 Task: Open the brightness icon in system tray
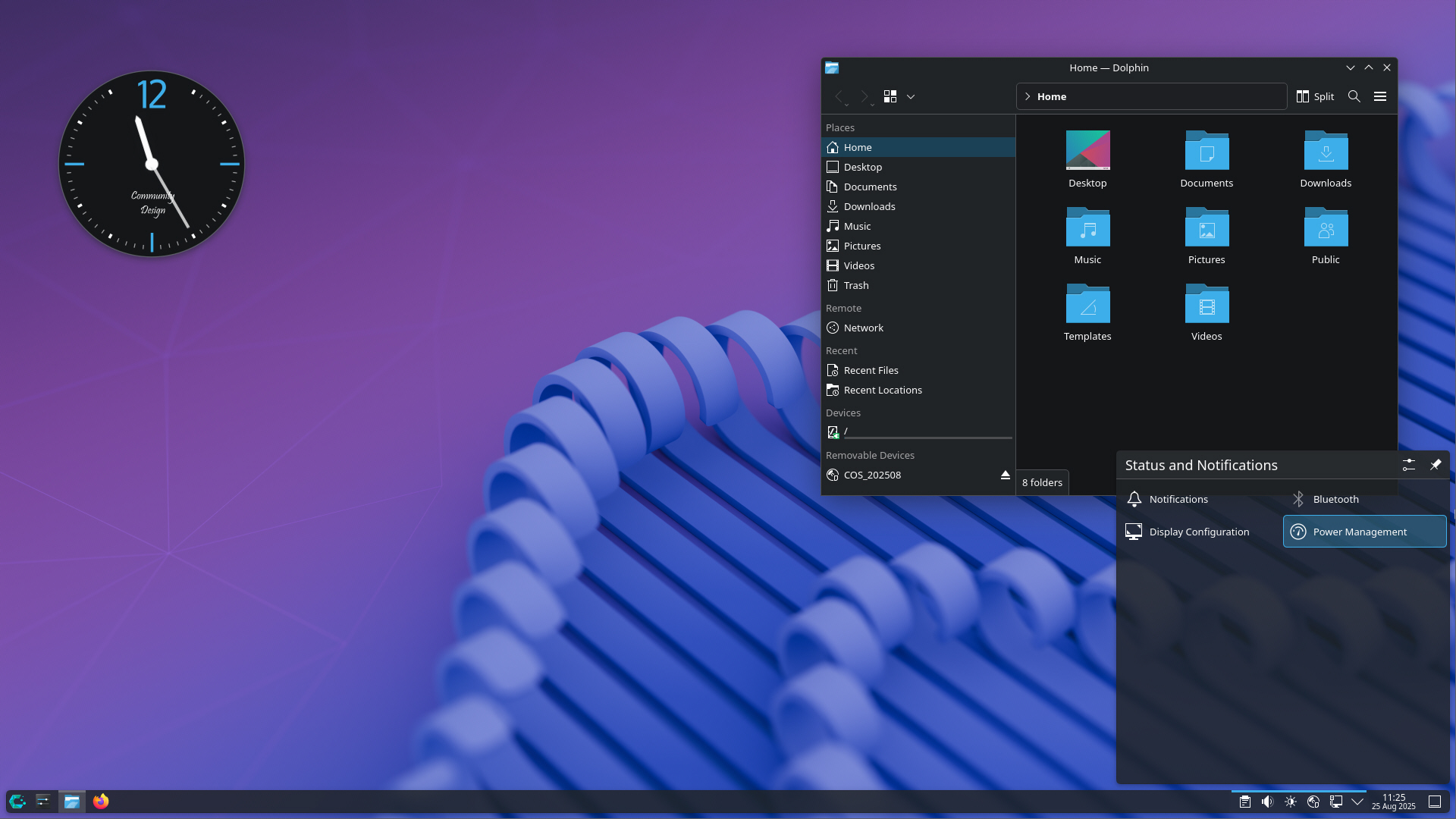pos(1290,802)
